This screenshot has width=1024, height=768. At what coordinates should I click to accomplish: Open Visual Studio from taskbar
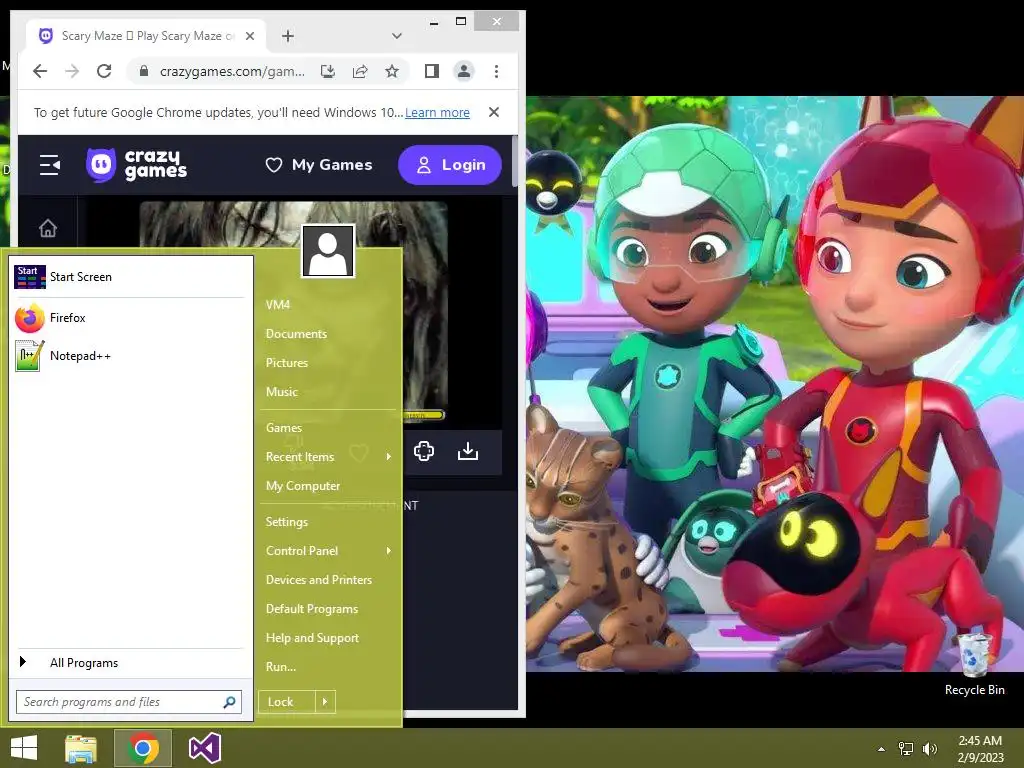coord(205,748)
